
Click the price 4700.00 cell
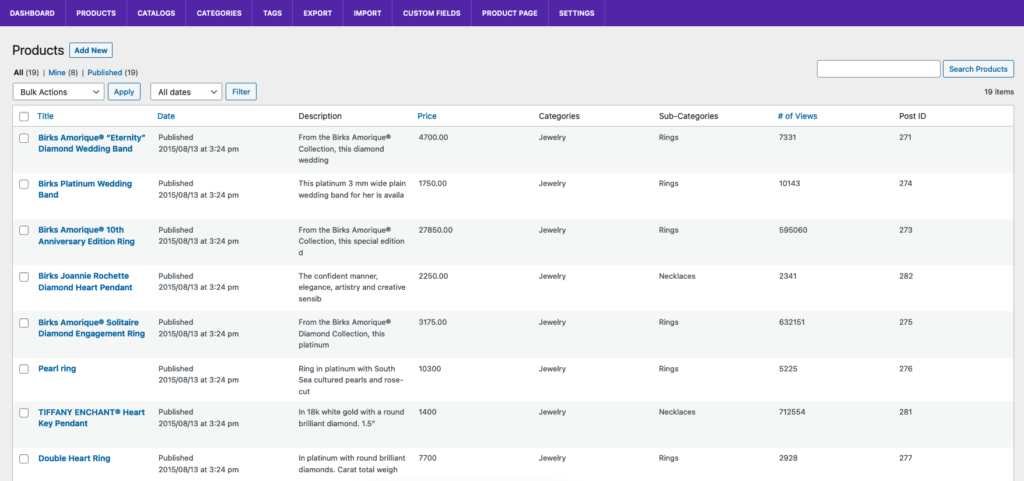coord(434,138)
